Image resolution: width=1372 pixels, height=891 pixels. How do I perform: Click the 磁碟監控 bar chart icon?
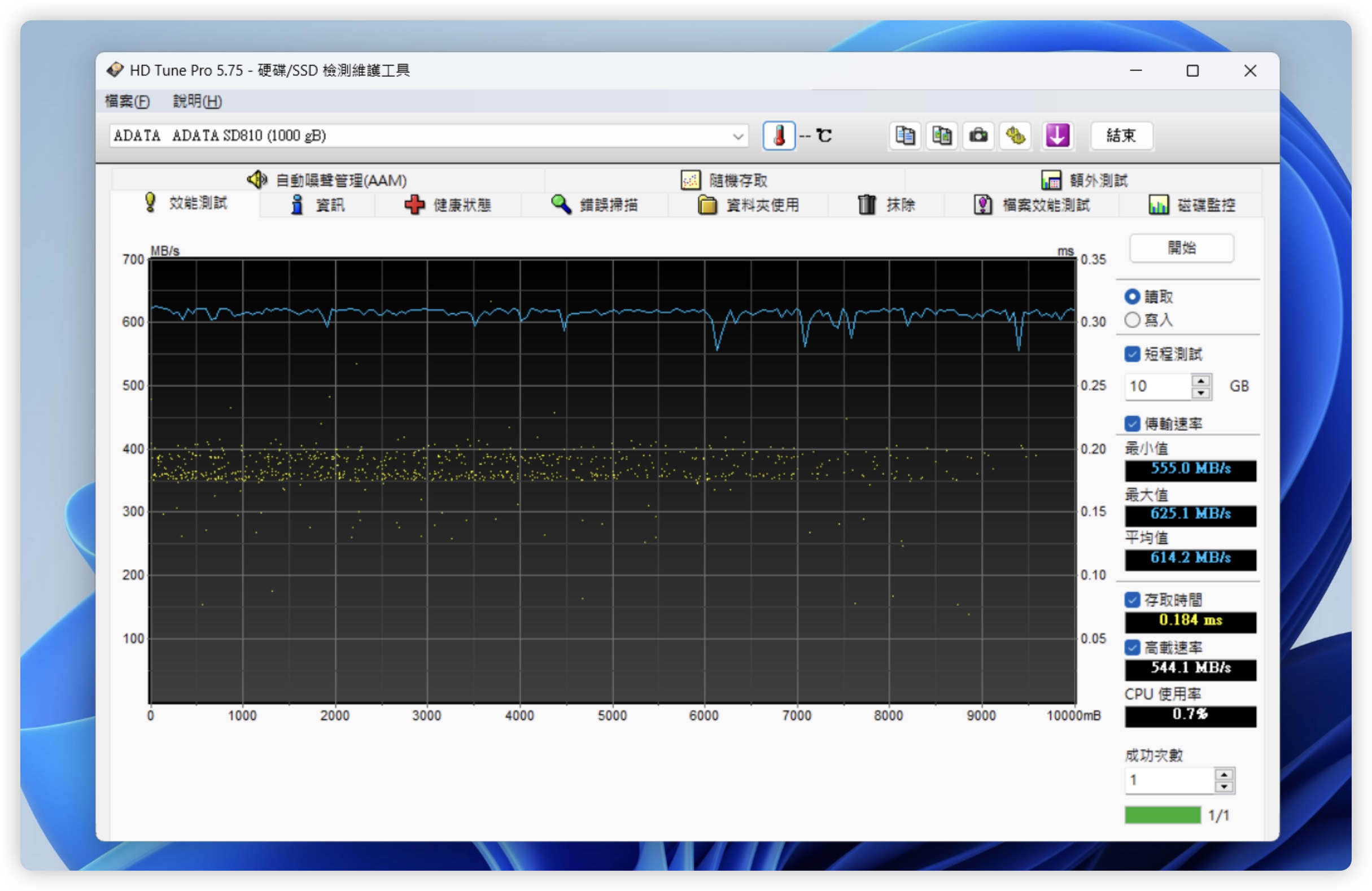coord(1157,204)
